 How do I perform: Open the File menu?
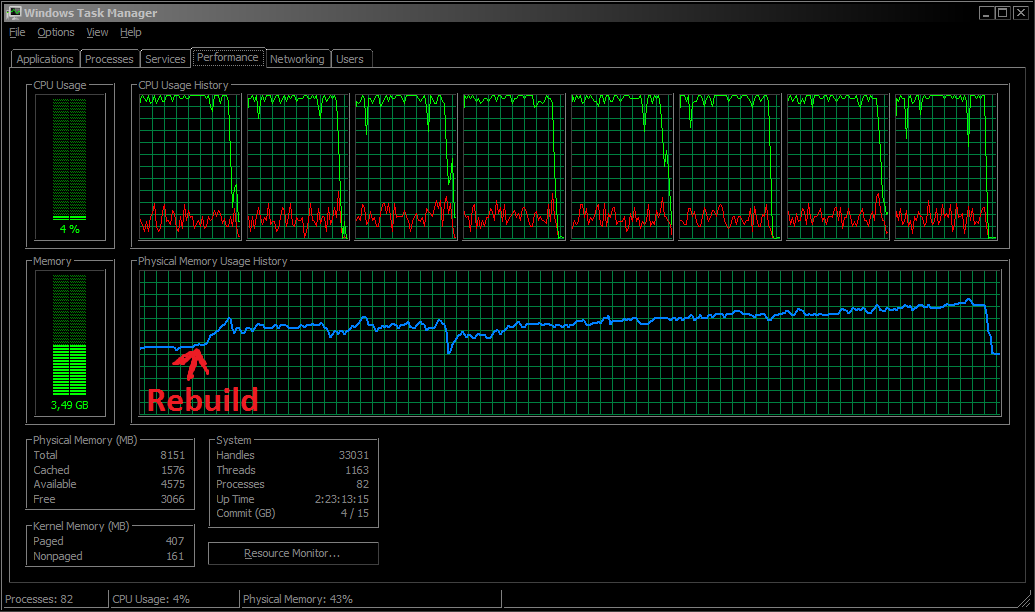(17, 32)
